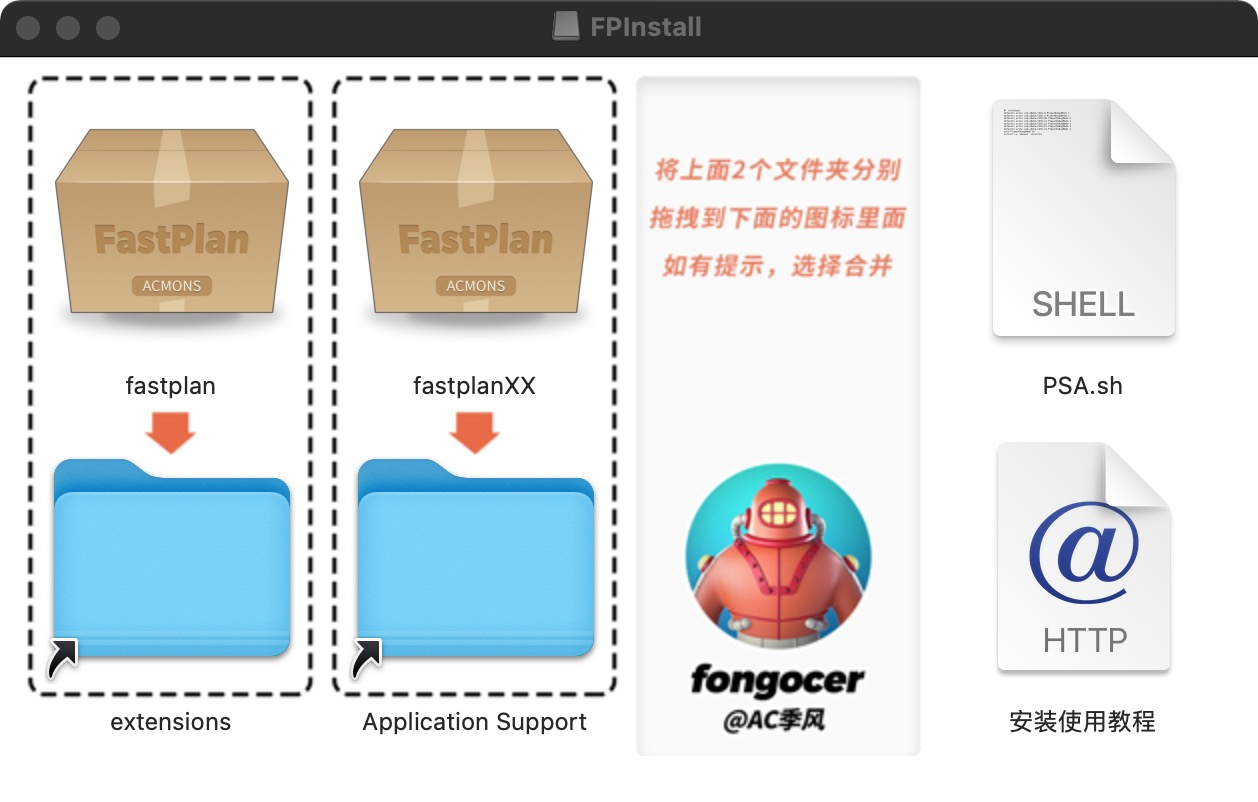Click the "extensions" folder name label
1258x802 pixels.
[171, 722]
